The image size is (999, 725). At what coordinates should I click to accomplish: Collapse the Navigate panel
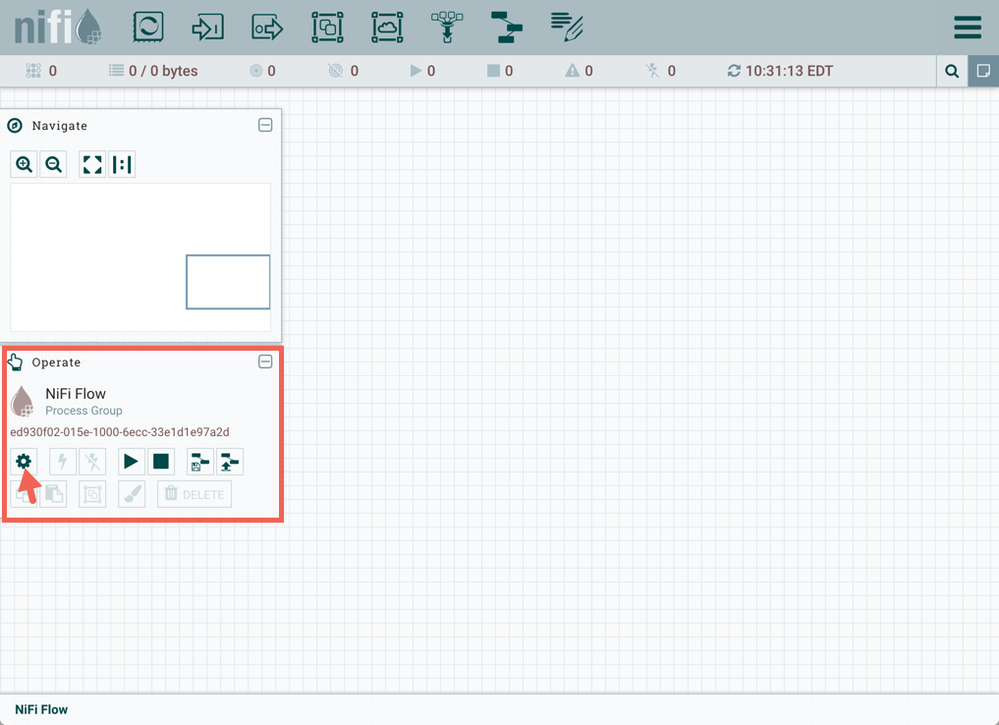pyautogui.click(x=265, y=125)
